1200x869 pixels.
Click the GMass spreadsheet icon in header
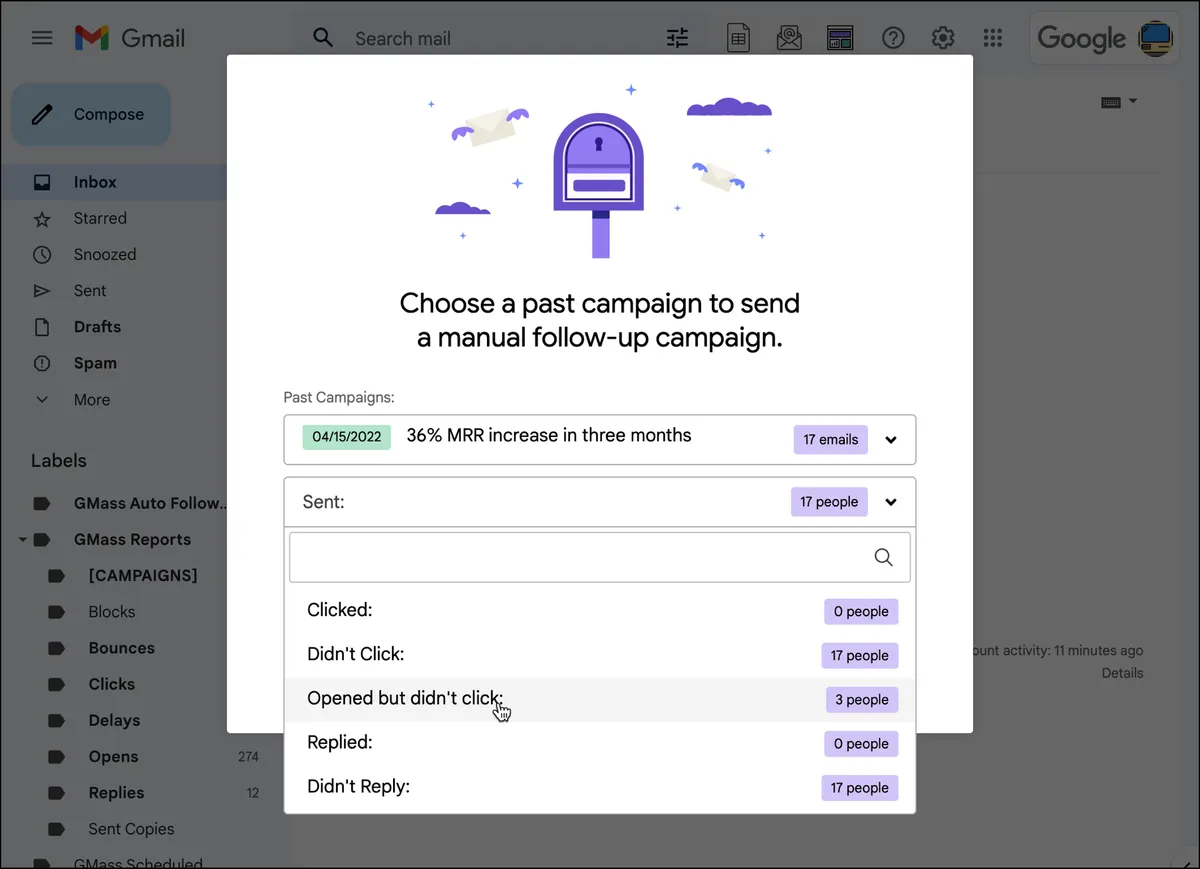(738, 38)
